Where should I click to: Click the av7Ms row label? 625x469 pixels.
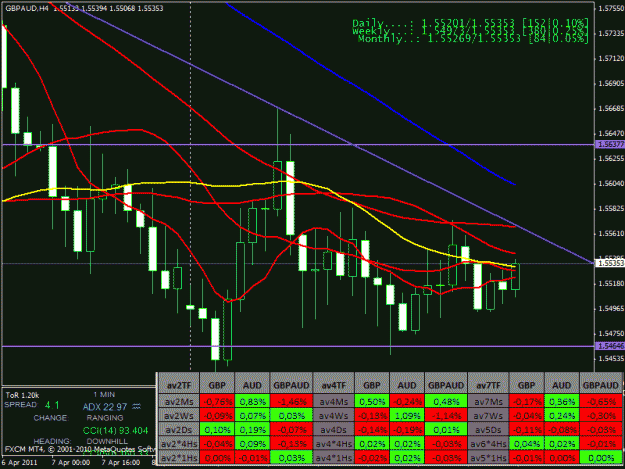[x=488, y=402]
